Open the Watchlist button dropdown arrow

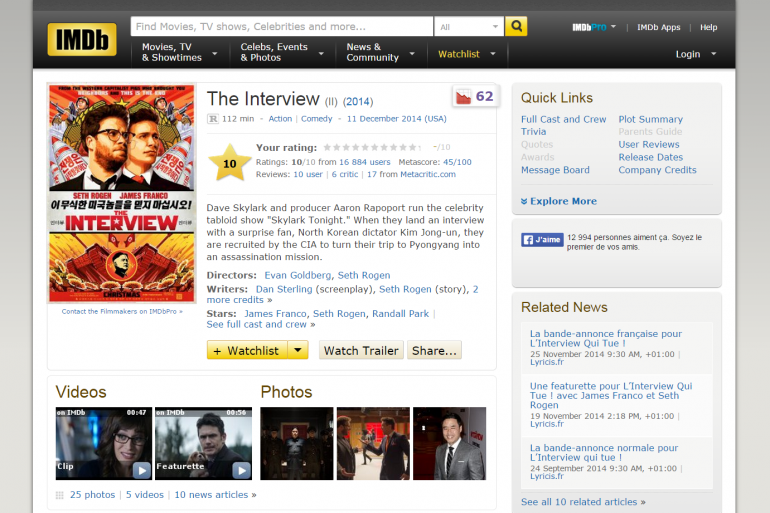tap(298, 350)
